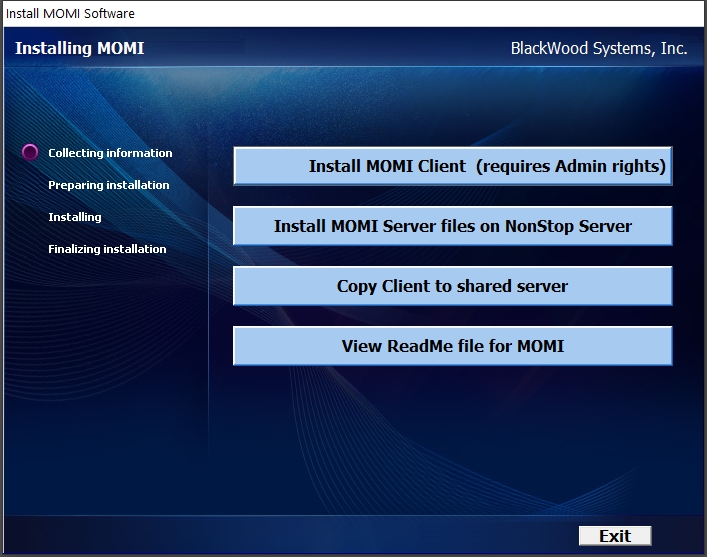Click the Install MOMI Client button
The image size is (707, 557).
click(452, 166)
